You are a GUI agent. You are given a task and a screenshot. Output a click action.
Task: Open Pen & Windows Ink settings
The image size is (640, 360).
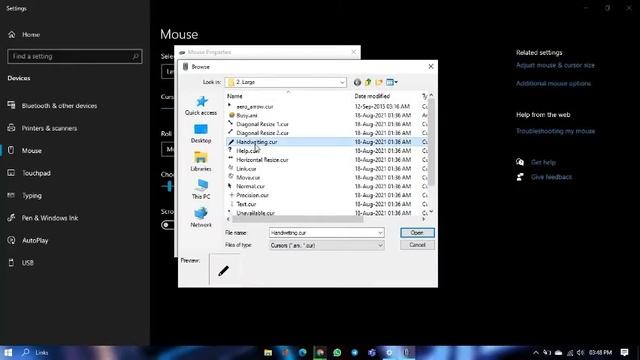tap(50, 218)
